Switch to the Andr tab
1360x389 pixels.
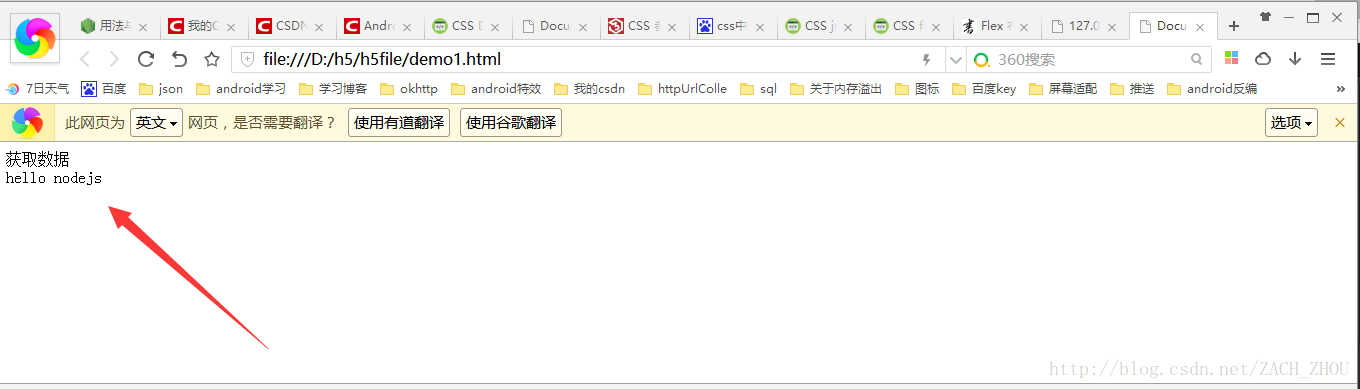point(378,26)
